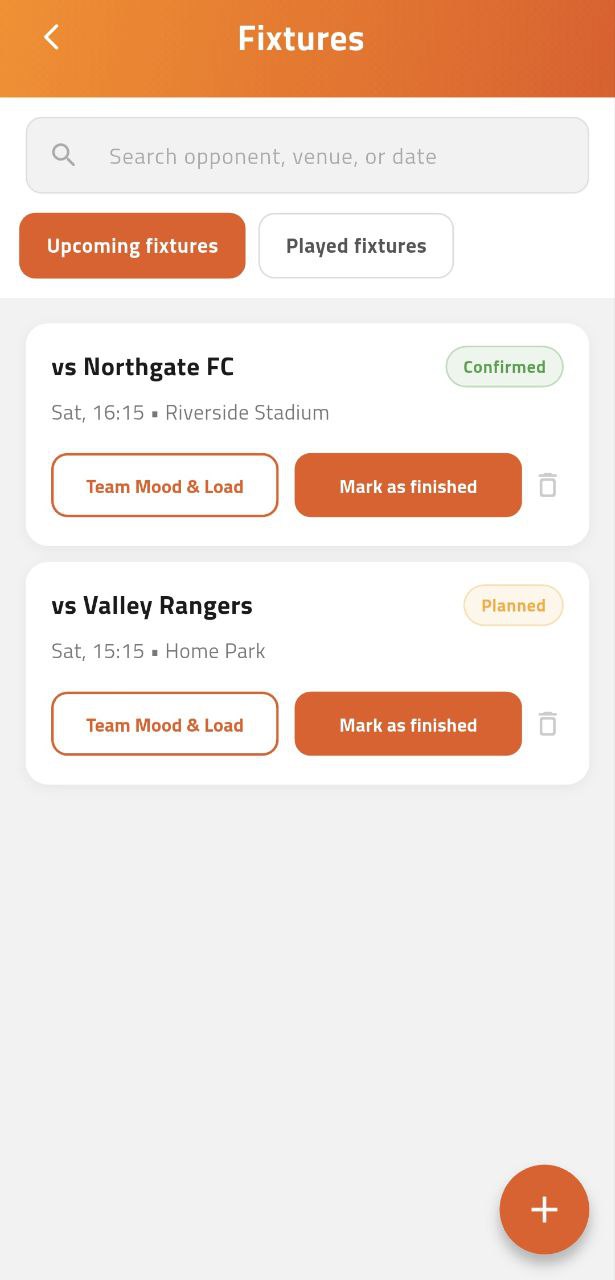Tap the orange plus button to add fixture

(x=544, y=1209)
